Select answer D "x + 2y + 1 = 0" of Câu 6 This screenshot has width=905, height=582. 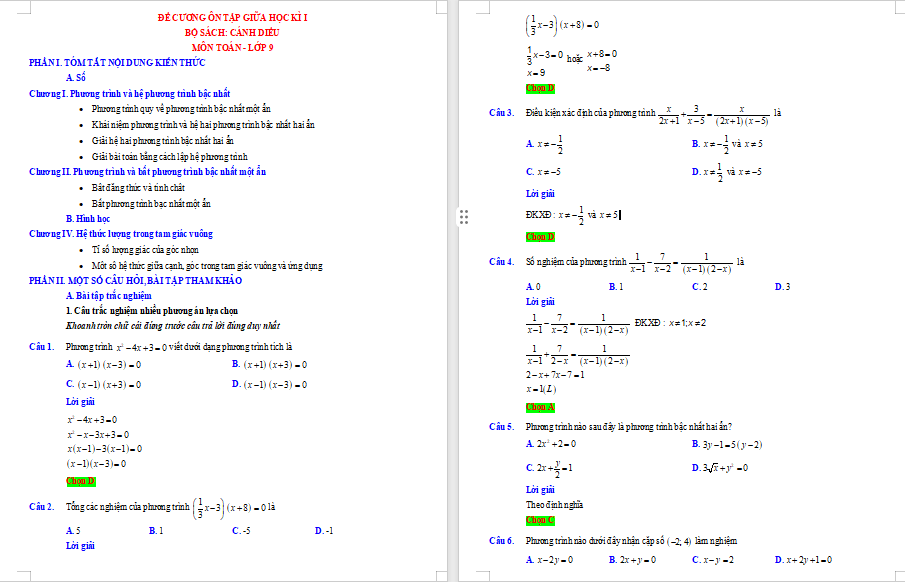point(804,559)
